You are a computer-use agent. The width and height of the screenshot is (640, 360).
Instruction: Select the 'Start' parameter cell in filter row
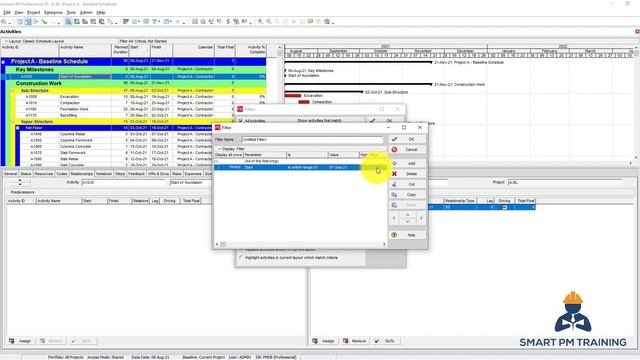[x=265, y=167]
